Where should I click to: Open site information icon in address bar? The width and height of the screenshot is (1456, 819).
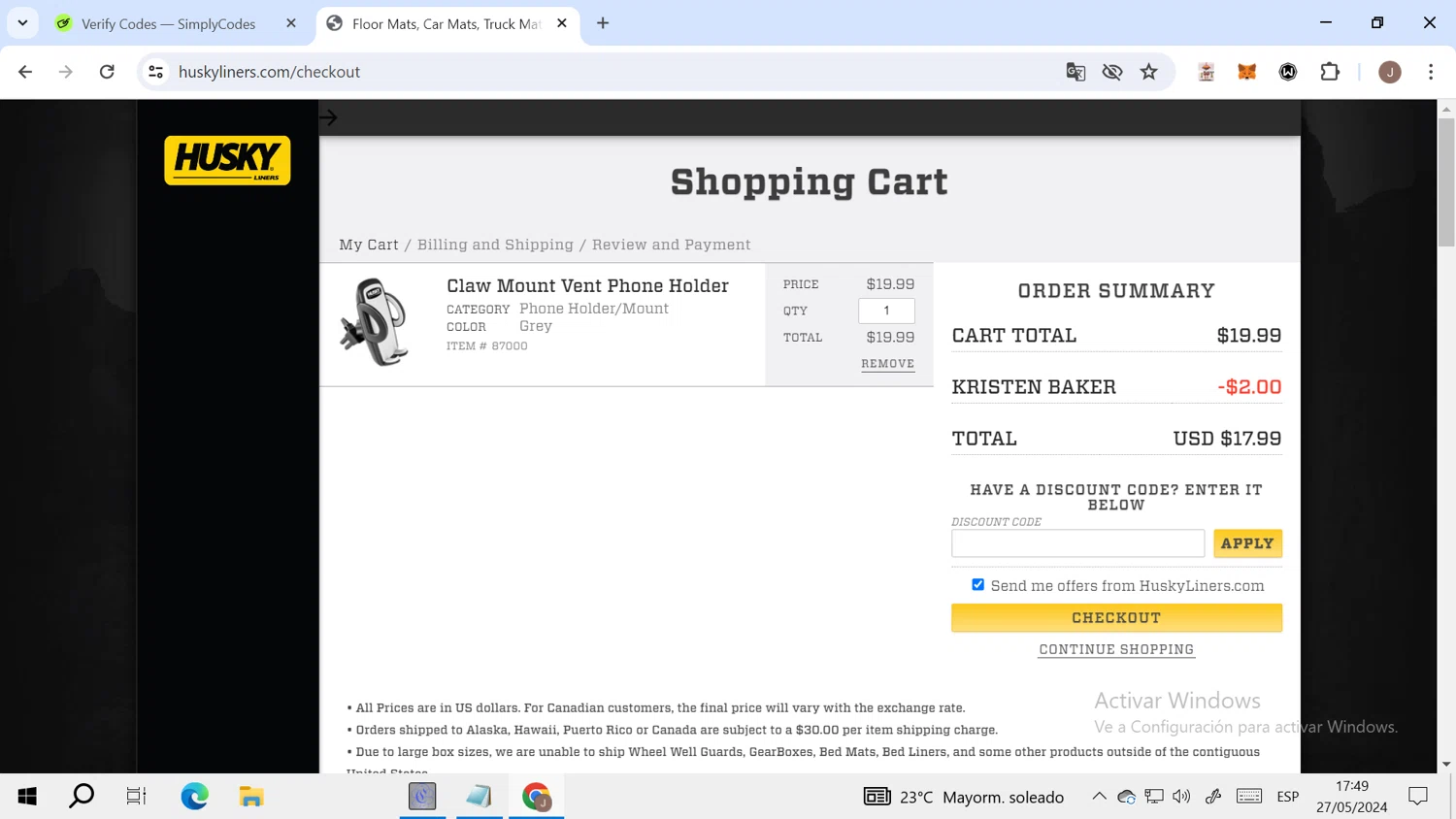(155, 72)
